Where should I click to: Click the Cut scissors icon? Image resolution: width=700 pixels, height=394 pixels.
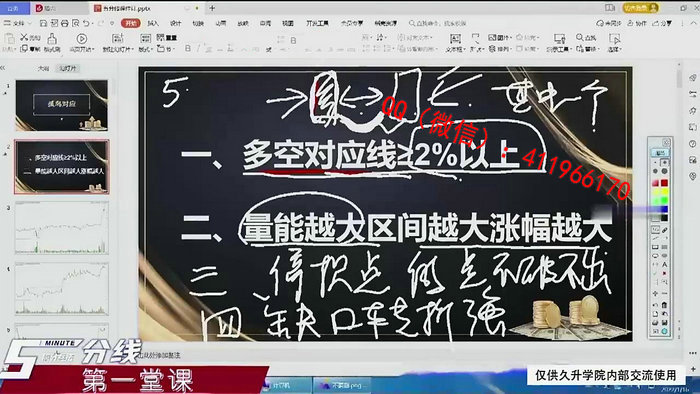[x=24, y=37]
